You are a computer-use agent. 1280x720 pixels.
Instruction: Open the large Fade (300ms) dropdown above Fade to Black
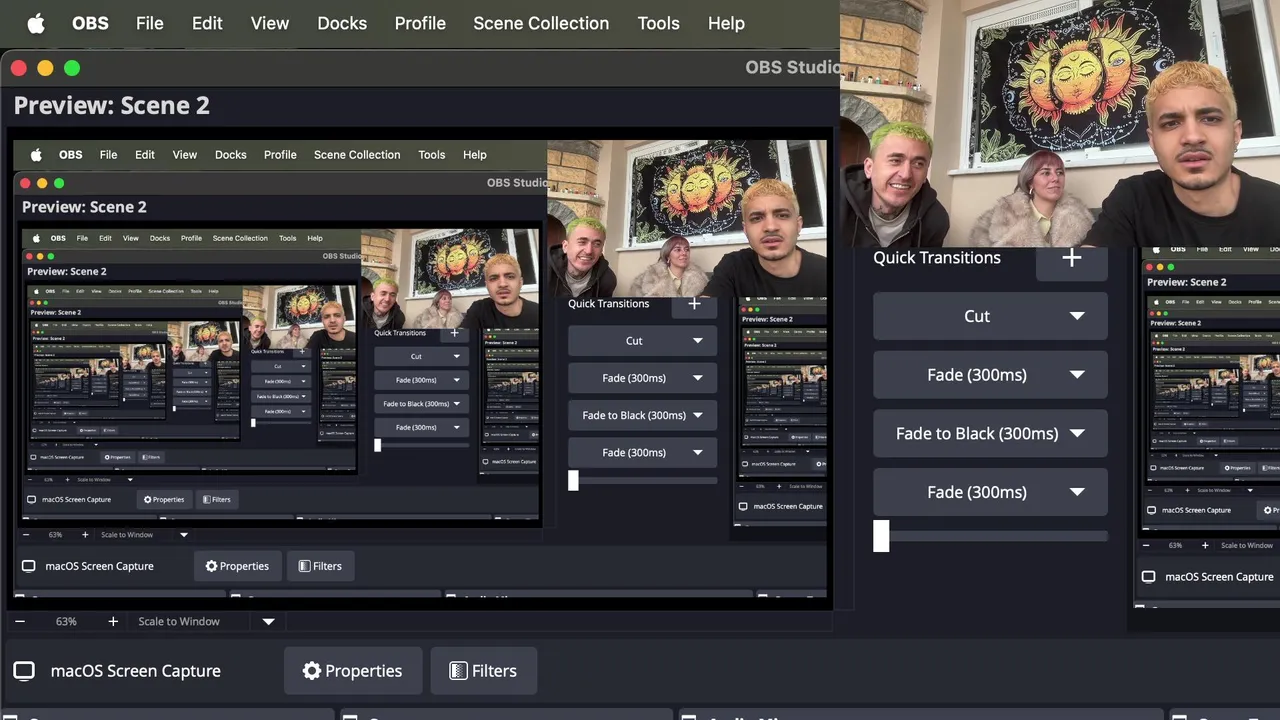pos(990,375)
